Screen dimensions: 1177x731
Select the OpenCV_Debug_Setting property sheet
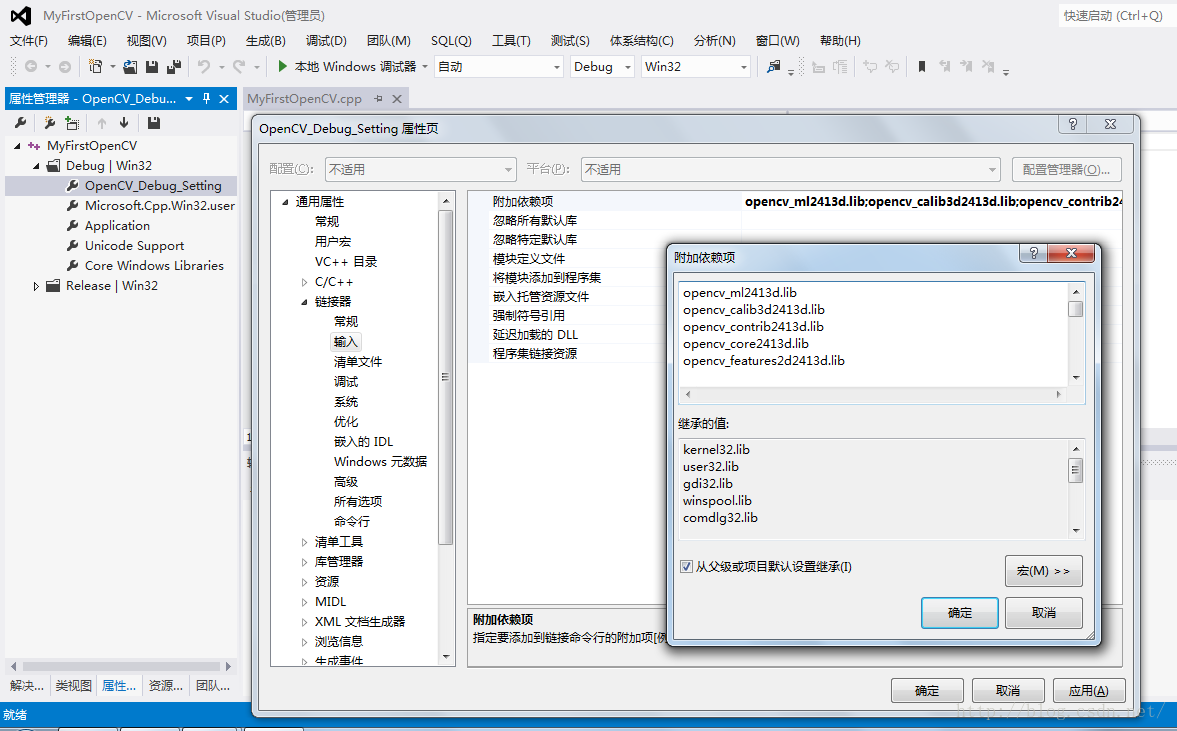pos(153,185)
